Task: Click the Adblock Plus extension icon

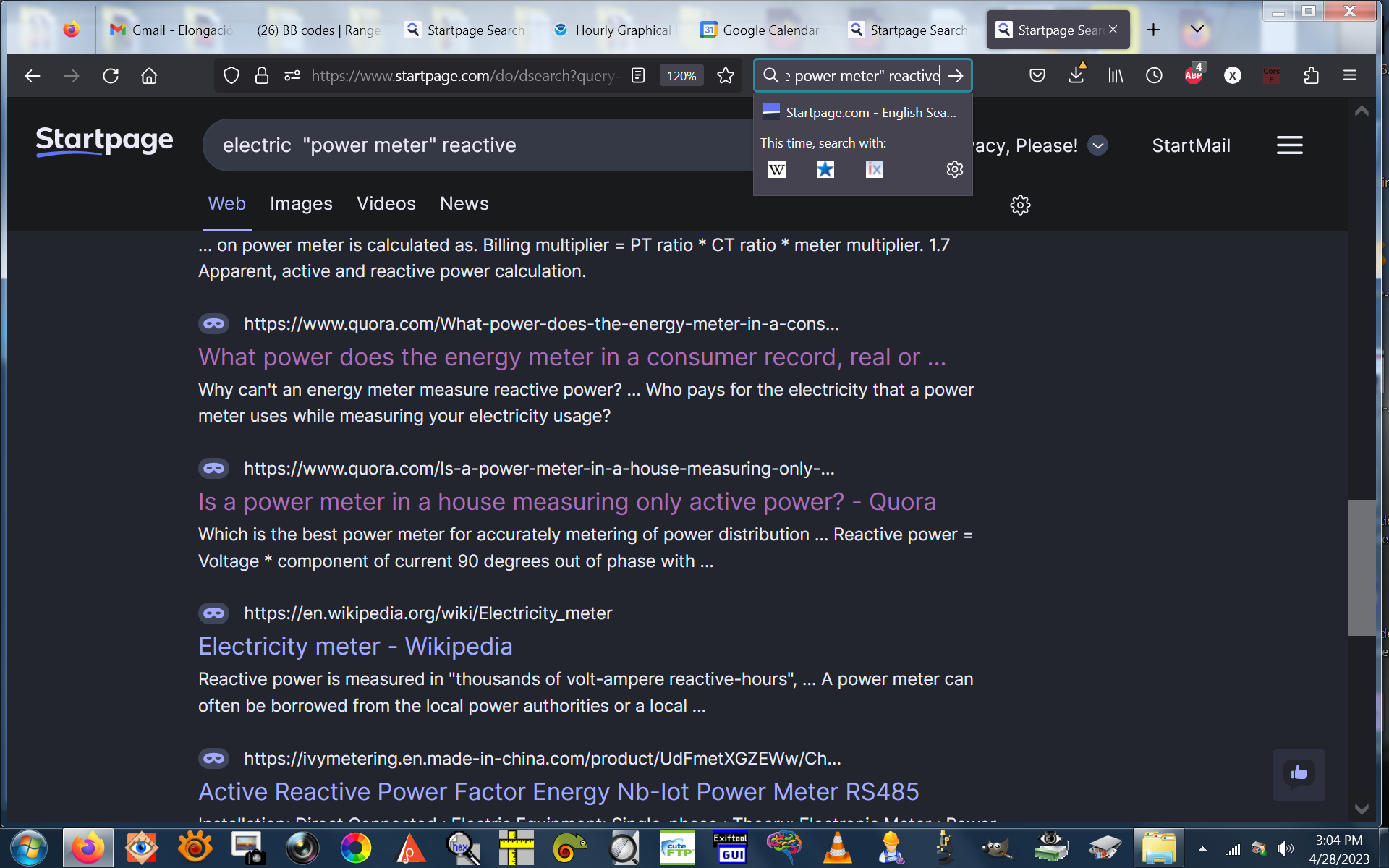Action: click(1194, 75)
